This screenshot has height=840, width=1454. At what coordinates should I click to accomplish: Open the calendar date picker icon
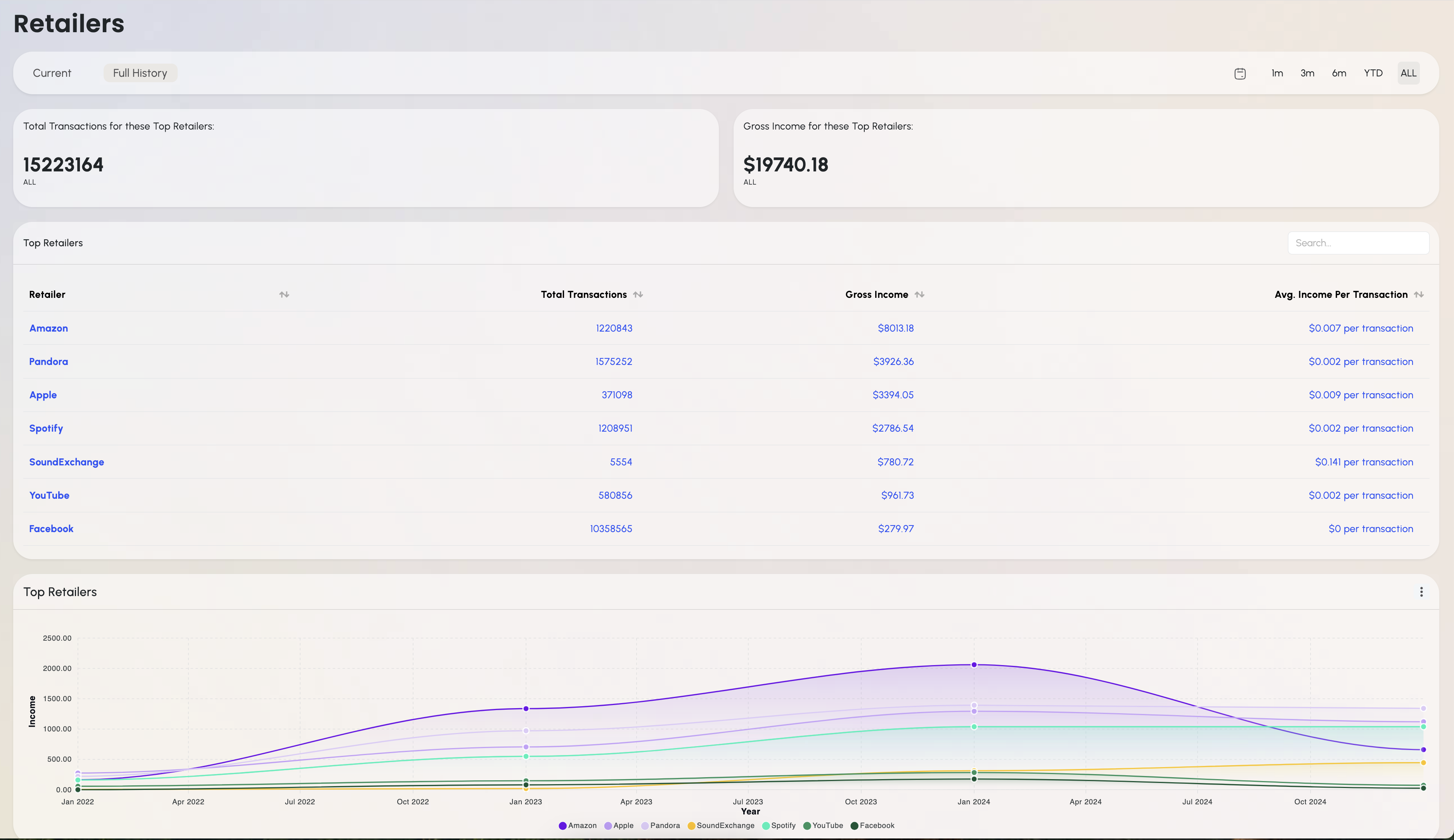pos(1240,73)
